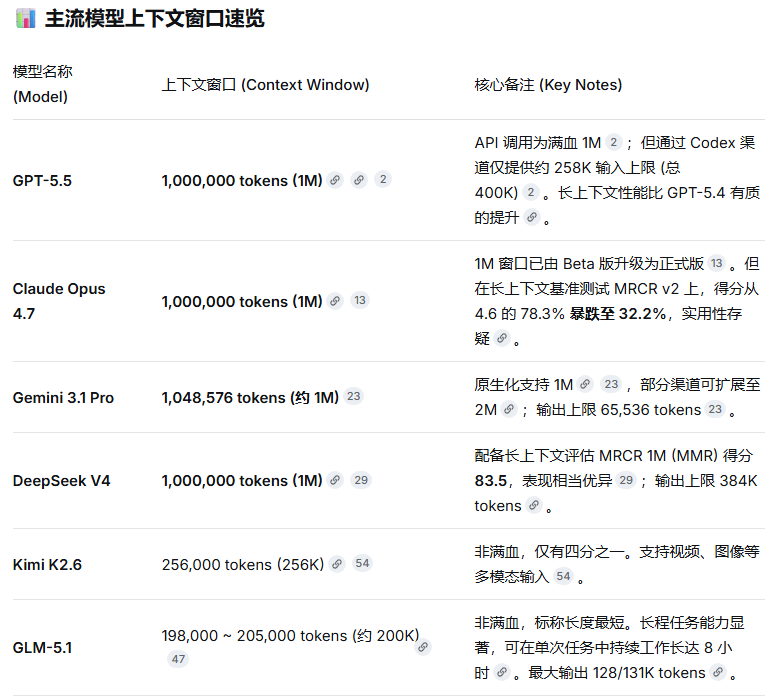Click link icon in DeepSeek V4 context cell
775x696 pixels.
pyautogui.click(x=335, y=480)
